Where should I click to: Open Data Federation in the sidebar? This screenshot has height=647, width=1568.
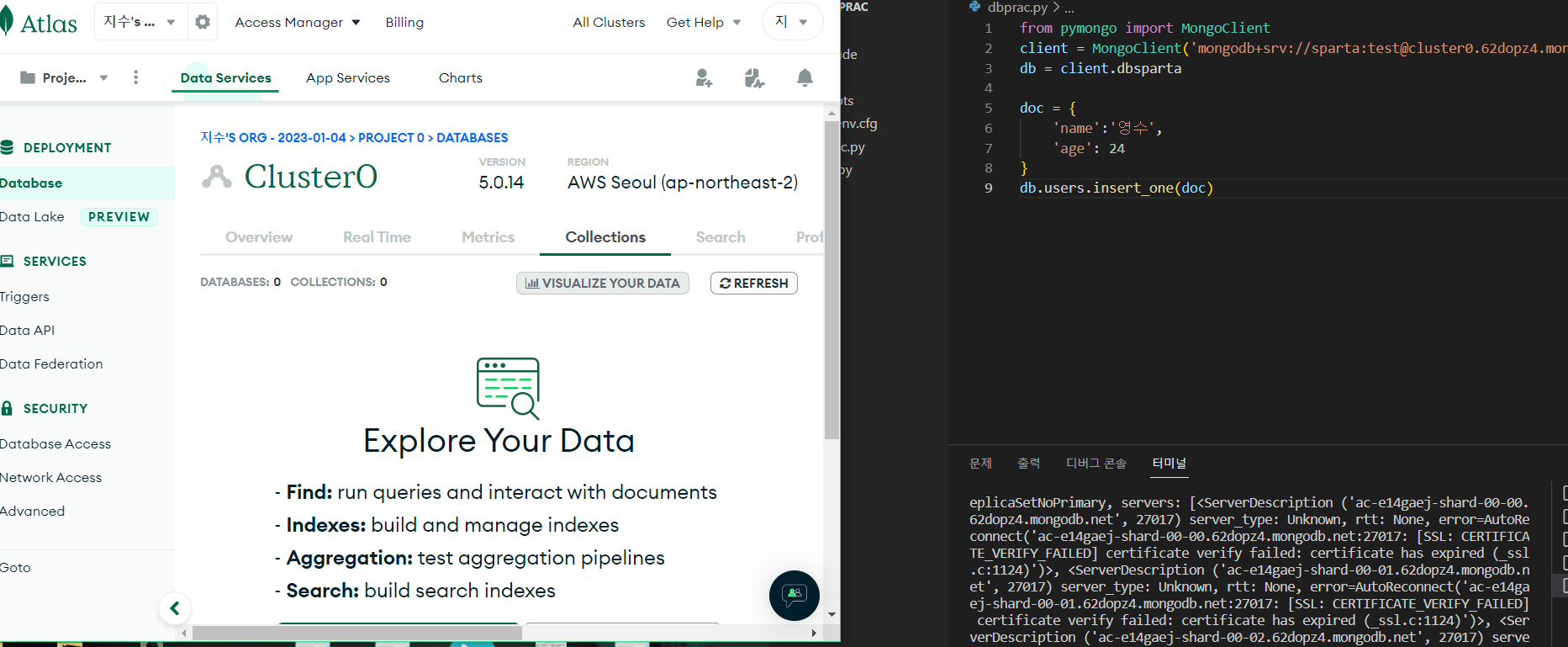point(51,363)
